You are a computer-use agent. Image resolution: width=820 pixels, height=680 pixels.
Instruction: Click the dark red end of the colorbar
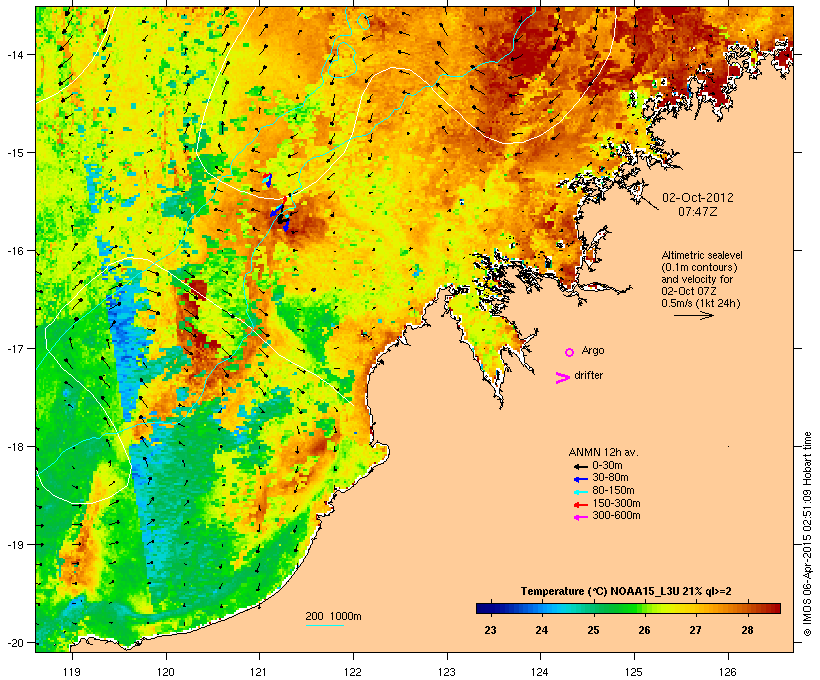point(775,608)
